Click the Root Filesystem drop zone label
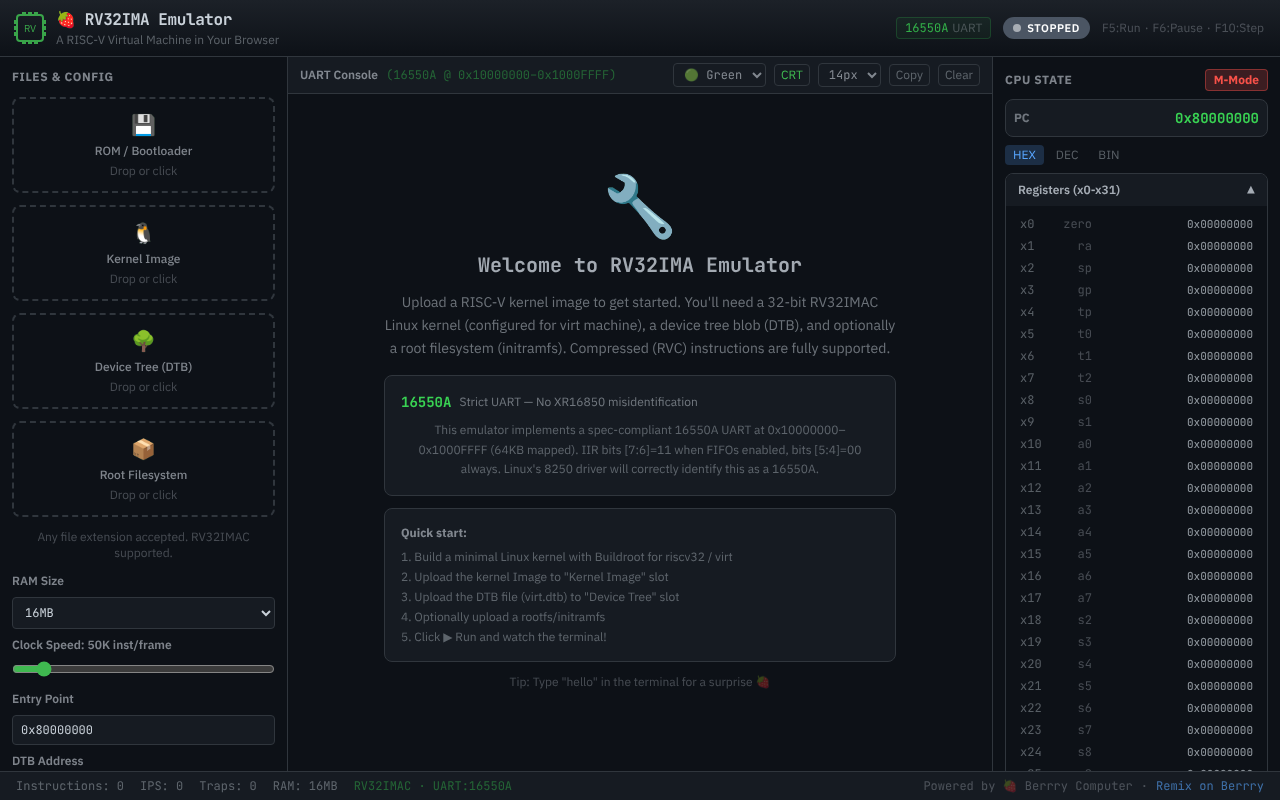The height and width of the screenshot is (800, 1280). coord(143,475)
